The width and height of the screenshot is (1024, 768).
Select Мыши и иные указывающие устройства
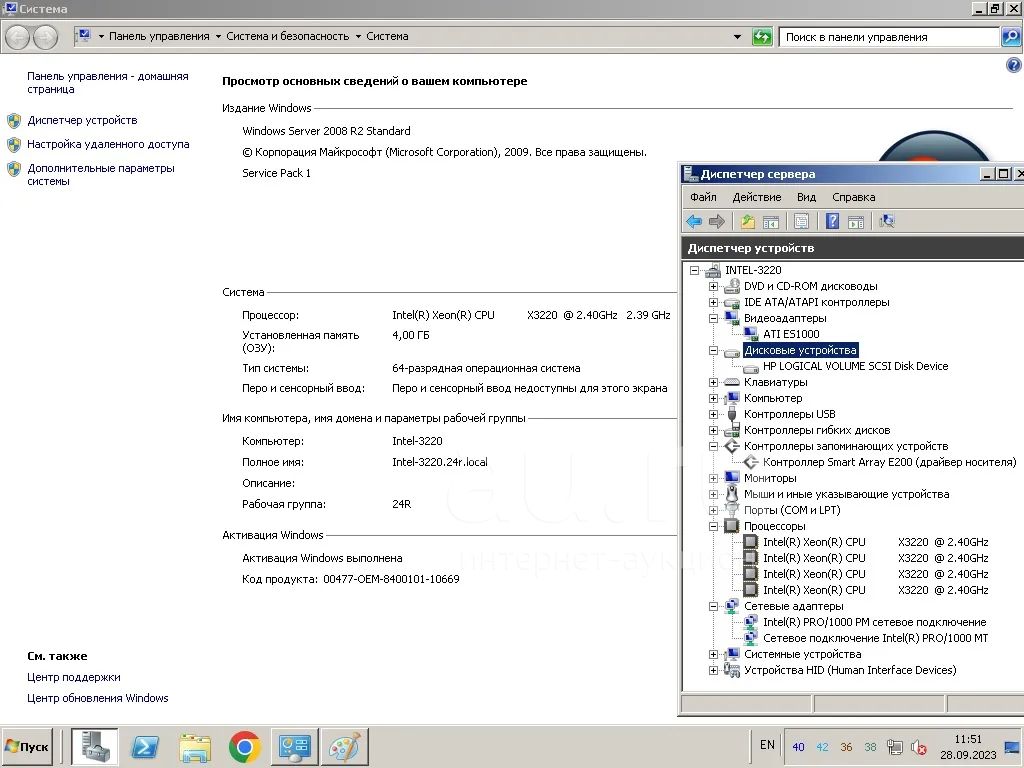tap(846, 494)
